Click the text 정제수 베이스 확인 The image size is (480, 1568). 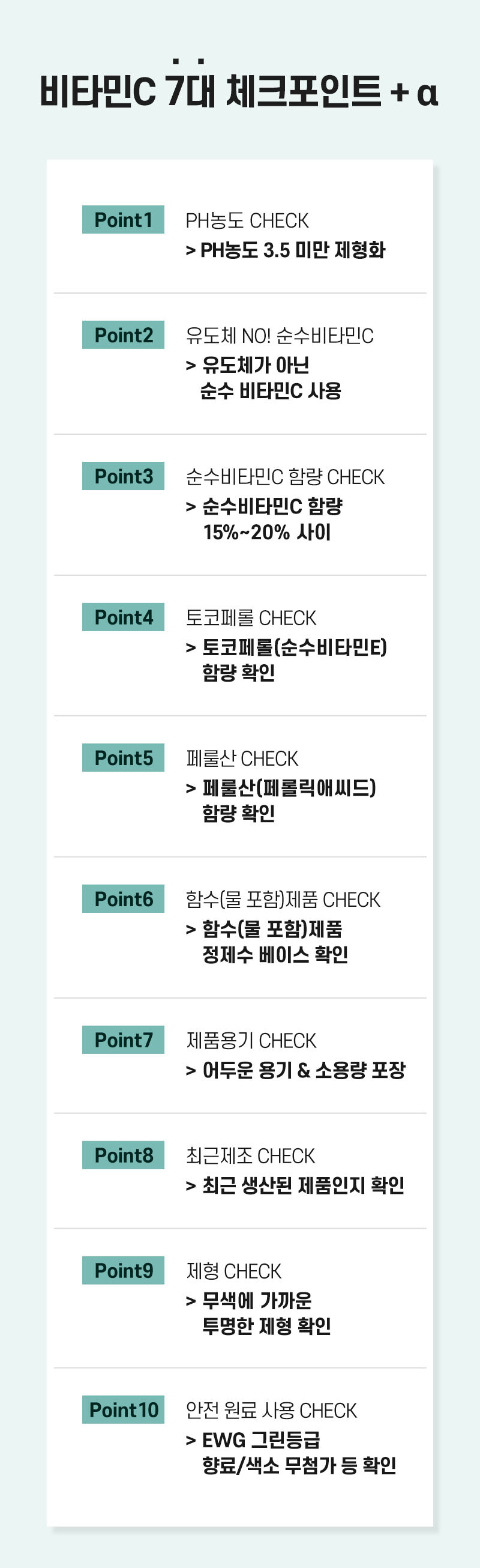coord(275,954)
